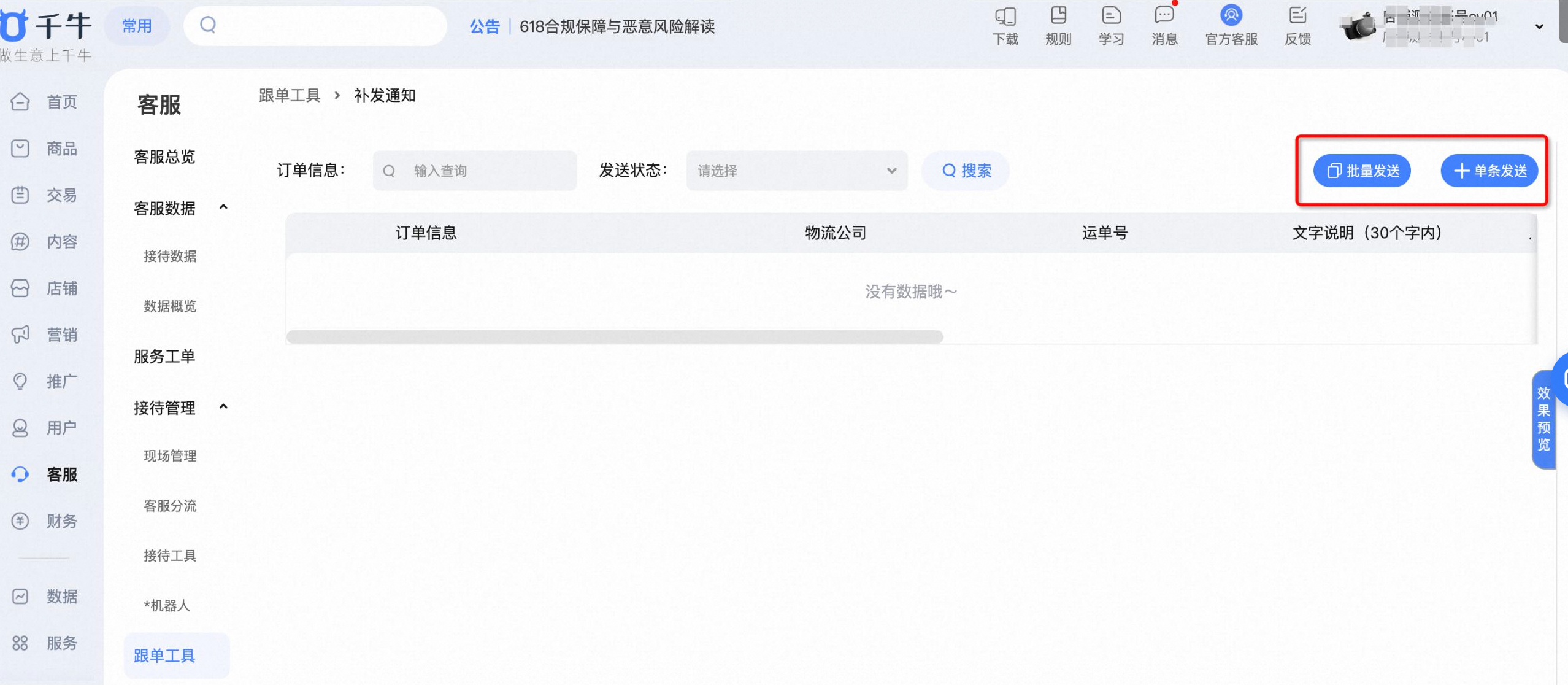Screen dimensions: 1568x685
Task: Click the 批量发送 button
Action: 1362,171
